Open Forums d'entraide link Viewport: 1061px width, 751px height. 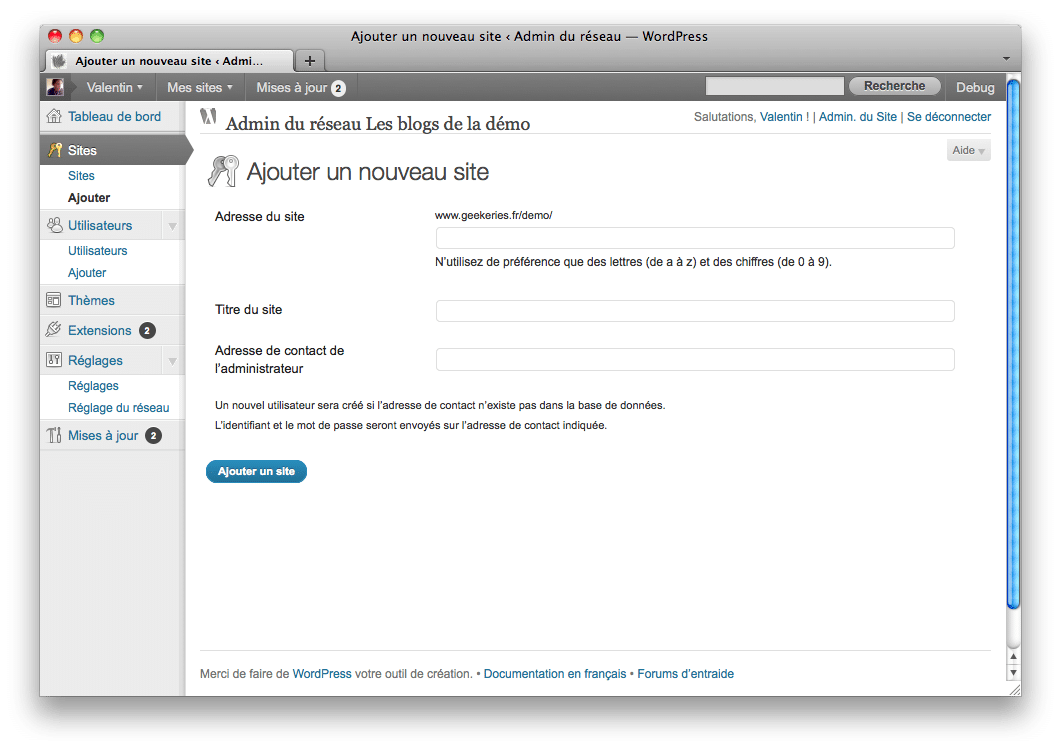coord(685,674)
